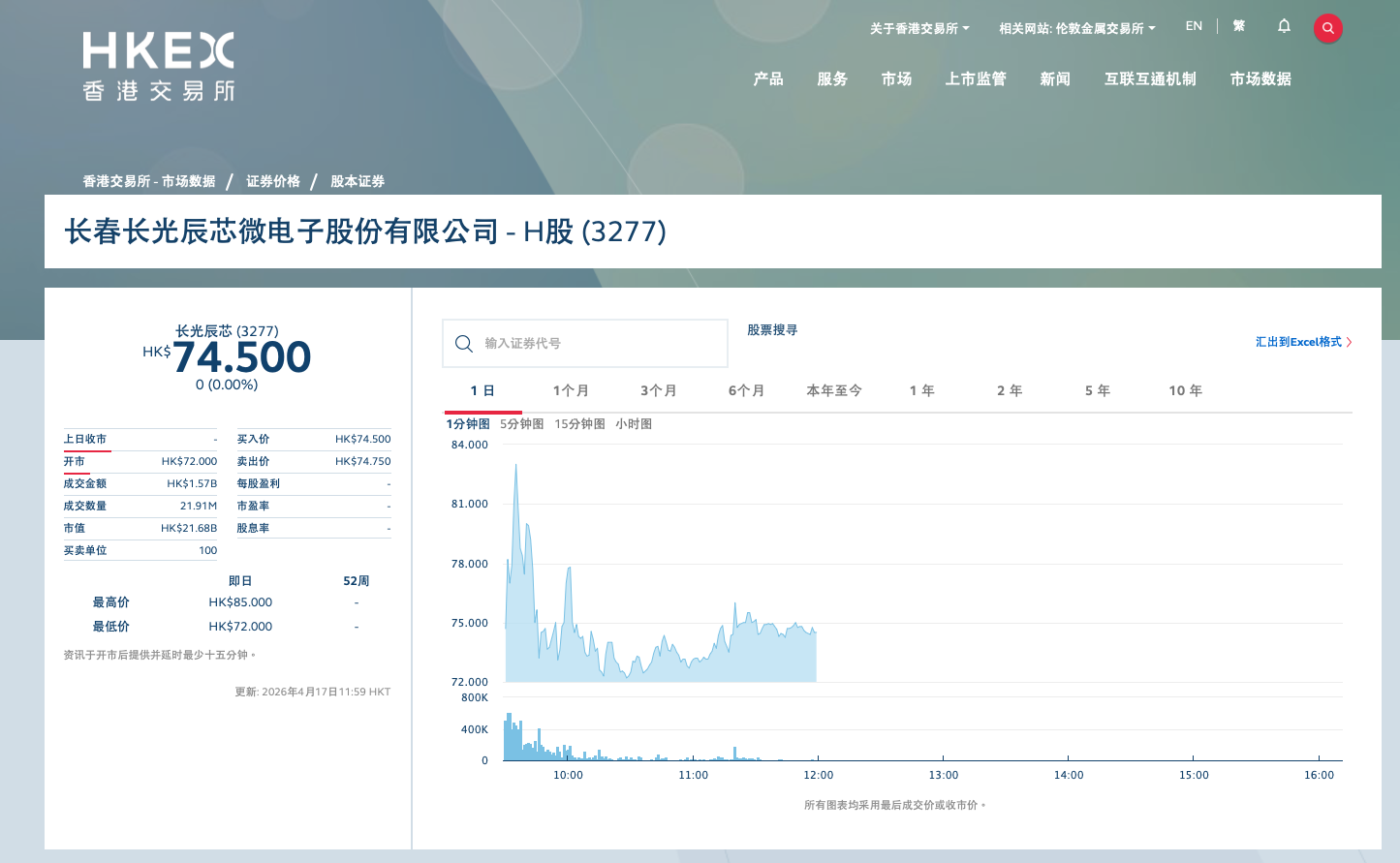This screenshot has width=1400, height=863.
Task: Open the notification bell icon
Action: coord(1284,27)
